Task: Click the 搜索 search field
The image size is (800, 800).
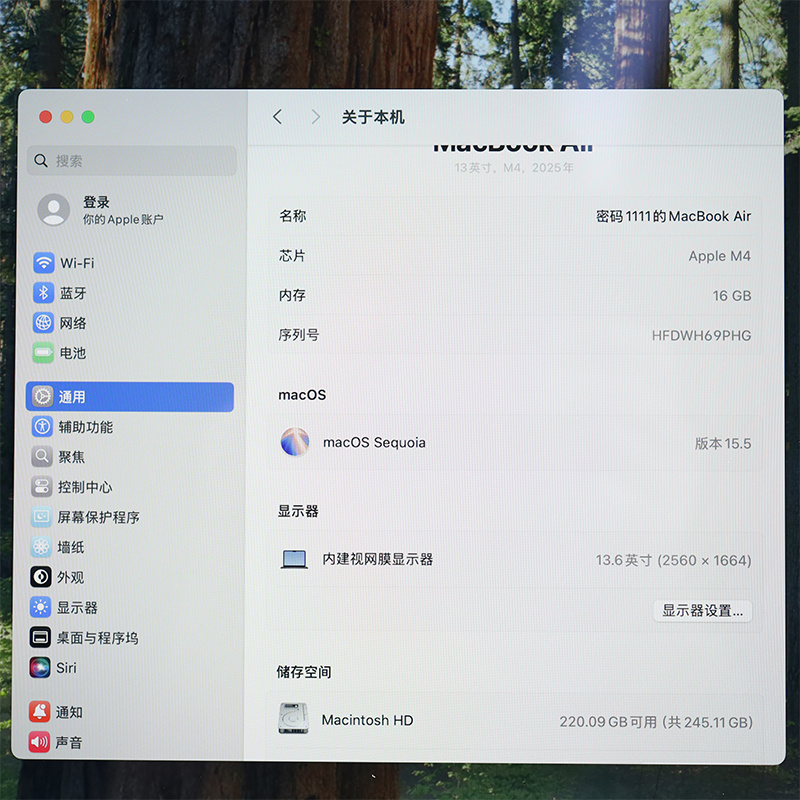Action: point(132,161)
